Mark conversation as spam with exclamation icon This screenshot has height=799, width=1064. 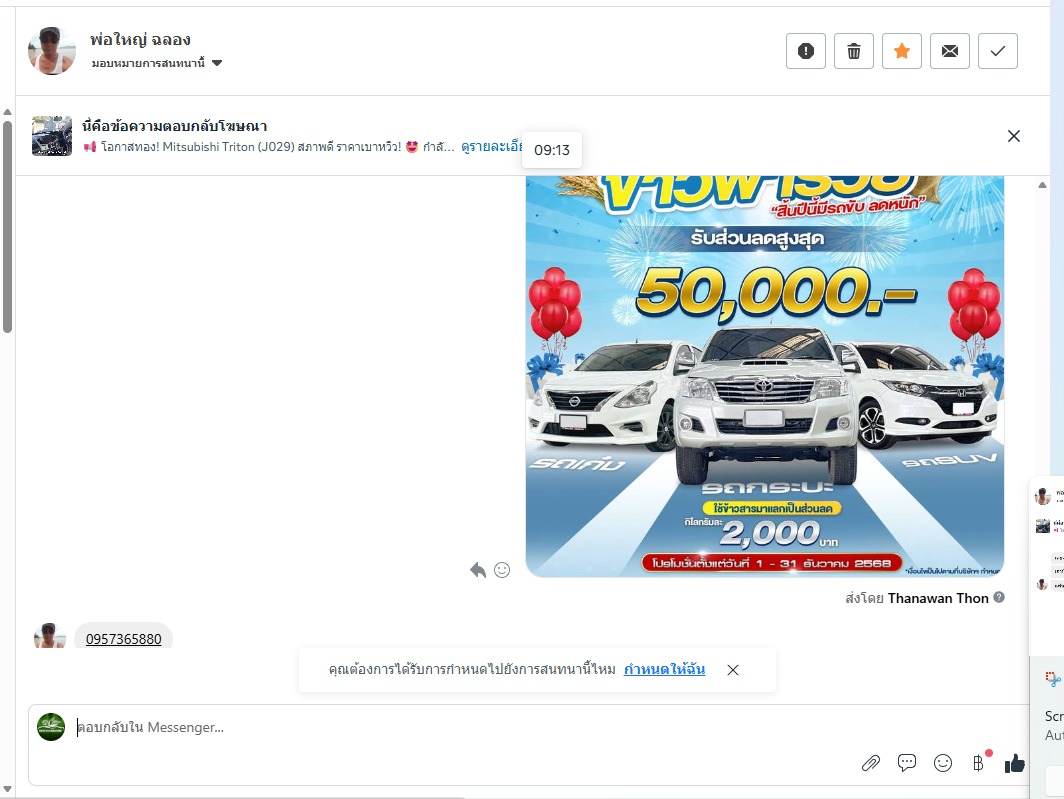point(805,51)
